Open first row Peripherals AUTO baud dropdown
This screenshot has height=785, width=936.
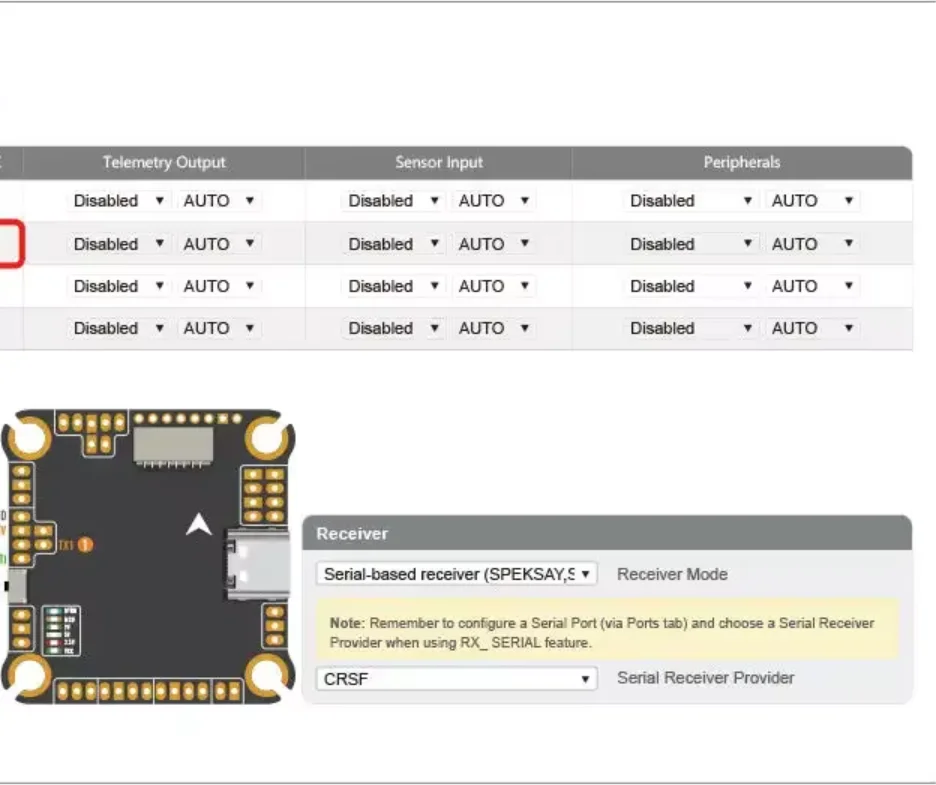pos(813,201)
